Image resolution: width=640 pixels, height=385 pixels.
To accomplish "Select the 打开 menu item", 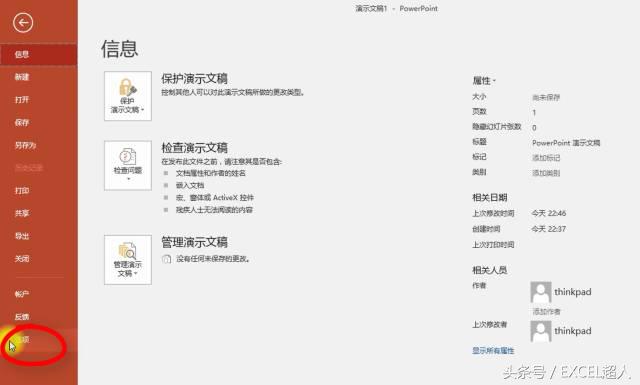I will (38, 100).
